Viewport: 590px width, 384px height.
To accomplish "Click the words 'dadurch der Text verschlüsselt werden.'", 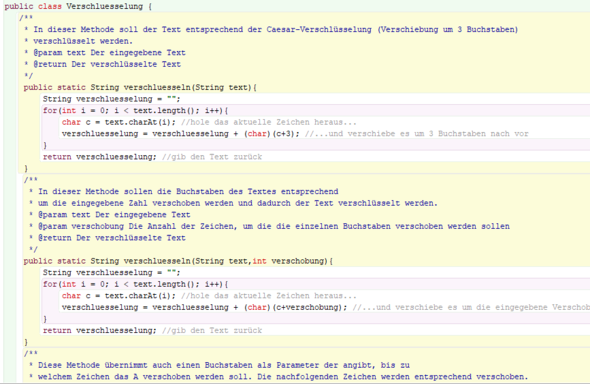I will tap(347, 203).
